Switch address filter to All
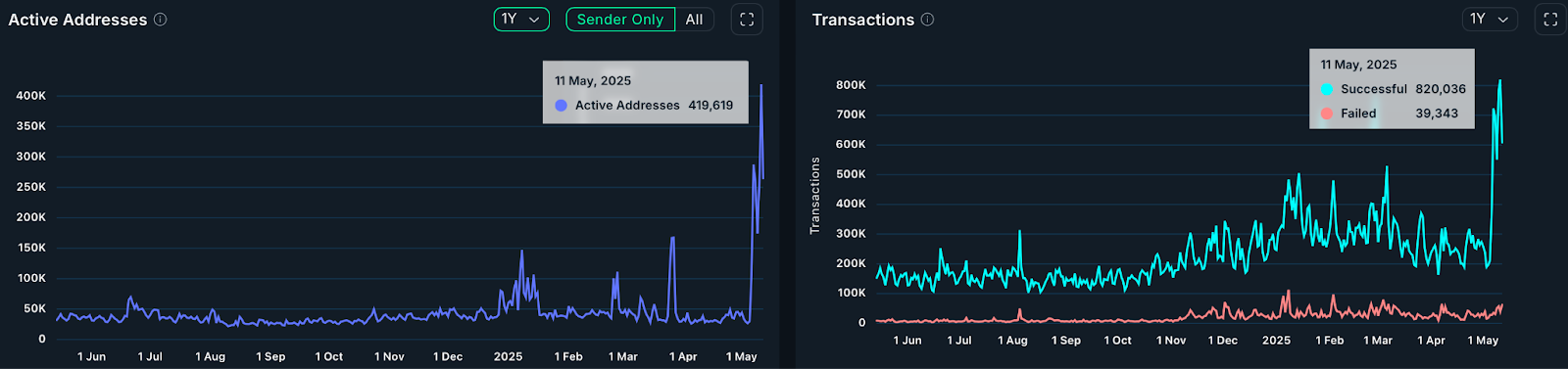1568x369 pixels. (695, 20)
